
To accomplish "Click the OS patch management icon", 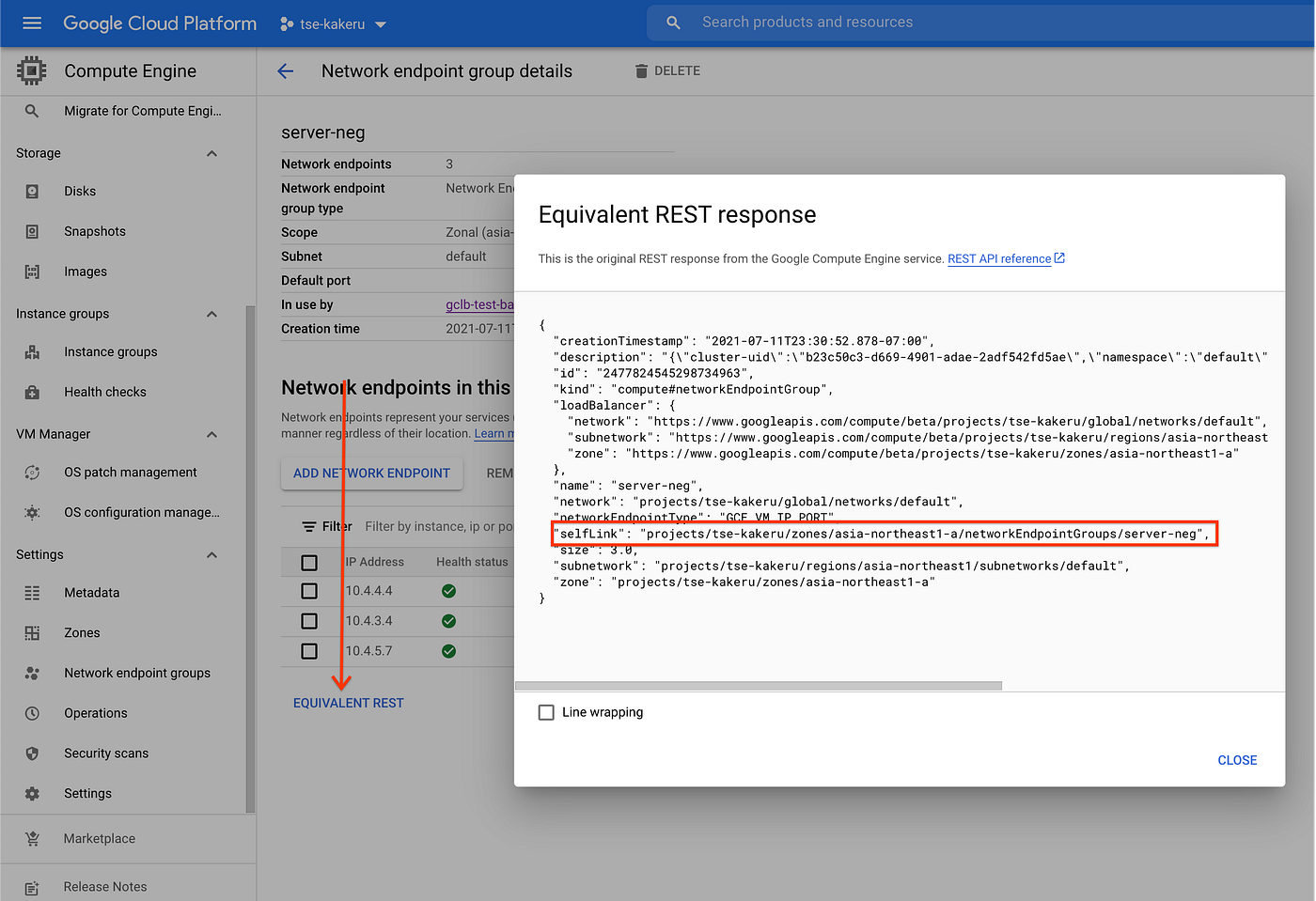I will click(33, 472).
